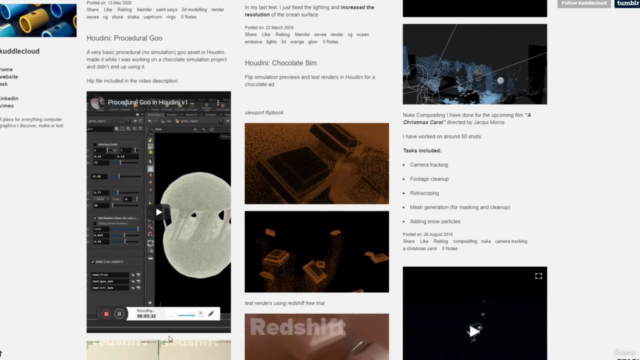Go to the home sidebar link

(x=6, y=69)
